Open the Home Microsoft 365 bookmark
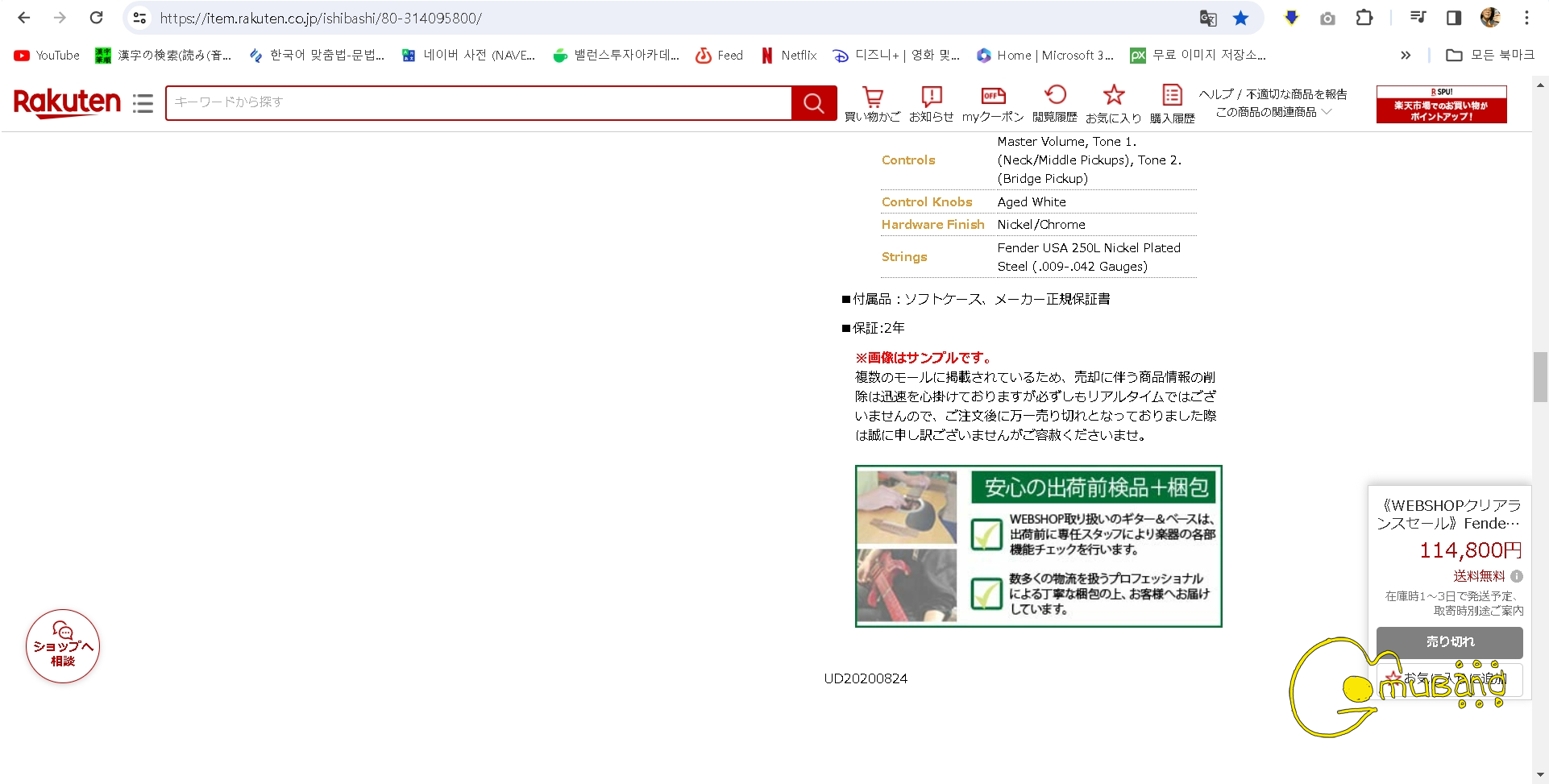Viewport: 1549px width, 784px height. [1045, 55]
